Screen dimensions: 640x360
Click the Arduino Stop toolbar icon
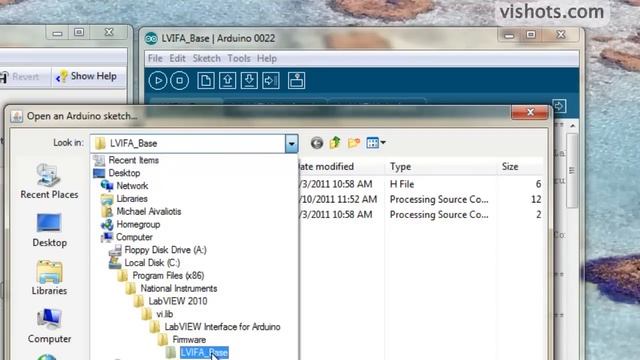(x=179, y=80)
